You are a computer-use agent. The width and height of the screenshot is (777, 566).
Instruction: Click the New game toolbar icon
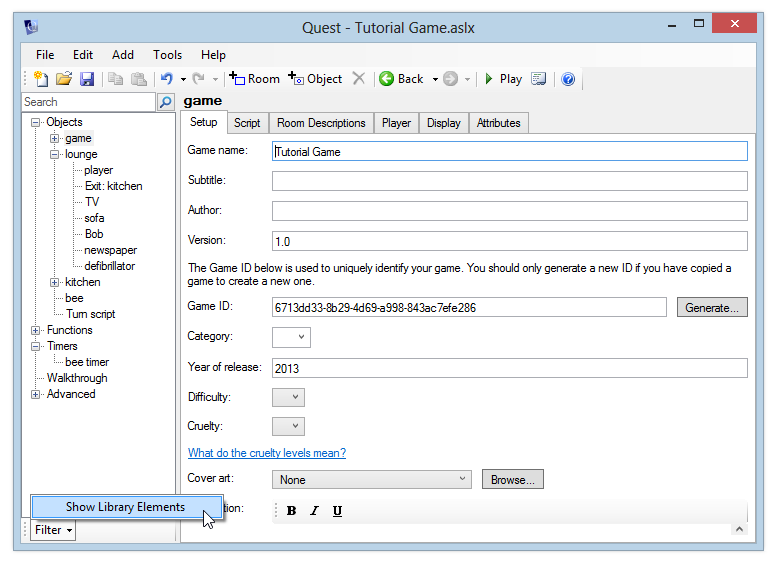pyautogui.click(x=41, y=79)
